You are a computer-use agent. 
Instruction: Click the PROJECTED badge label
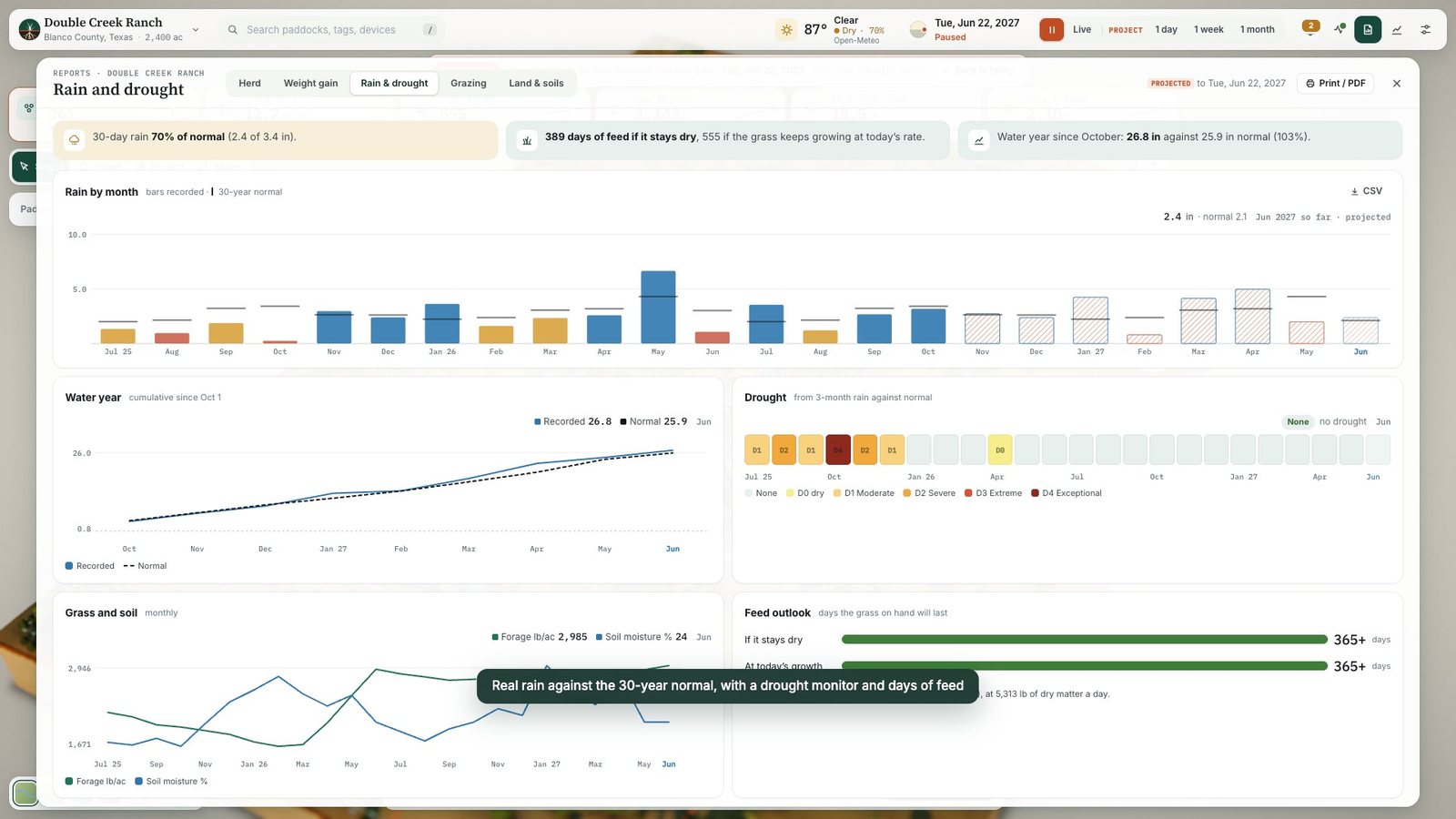(1170, 83)
